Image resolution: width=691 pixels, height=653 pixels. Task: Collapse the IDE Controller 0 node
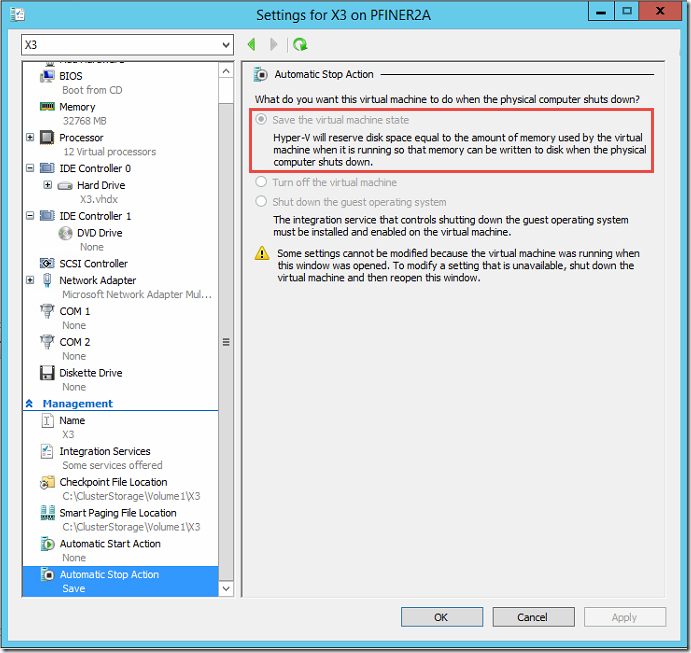30,168
